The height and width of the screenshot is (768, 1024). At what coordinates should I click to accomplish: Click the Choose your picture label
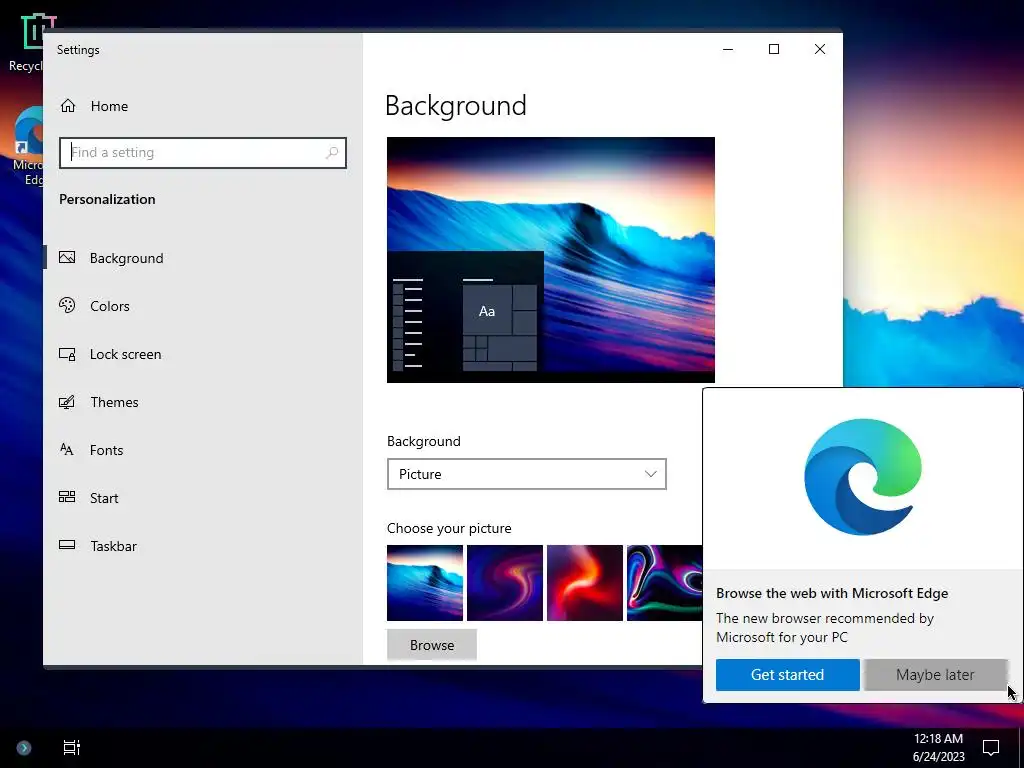point(449,528)
